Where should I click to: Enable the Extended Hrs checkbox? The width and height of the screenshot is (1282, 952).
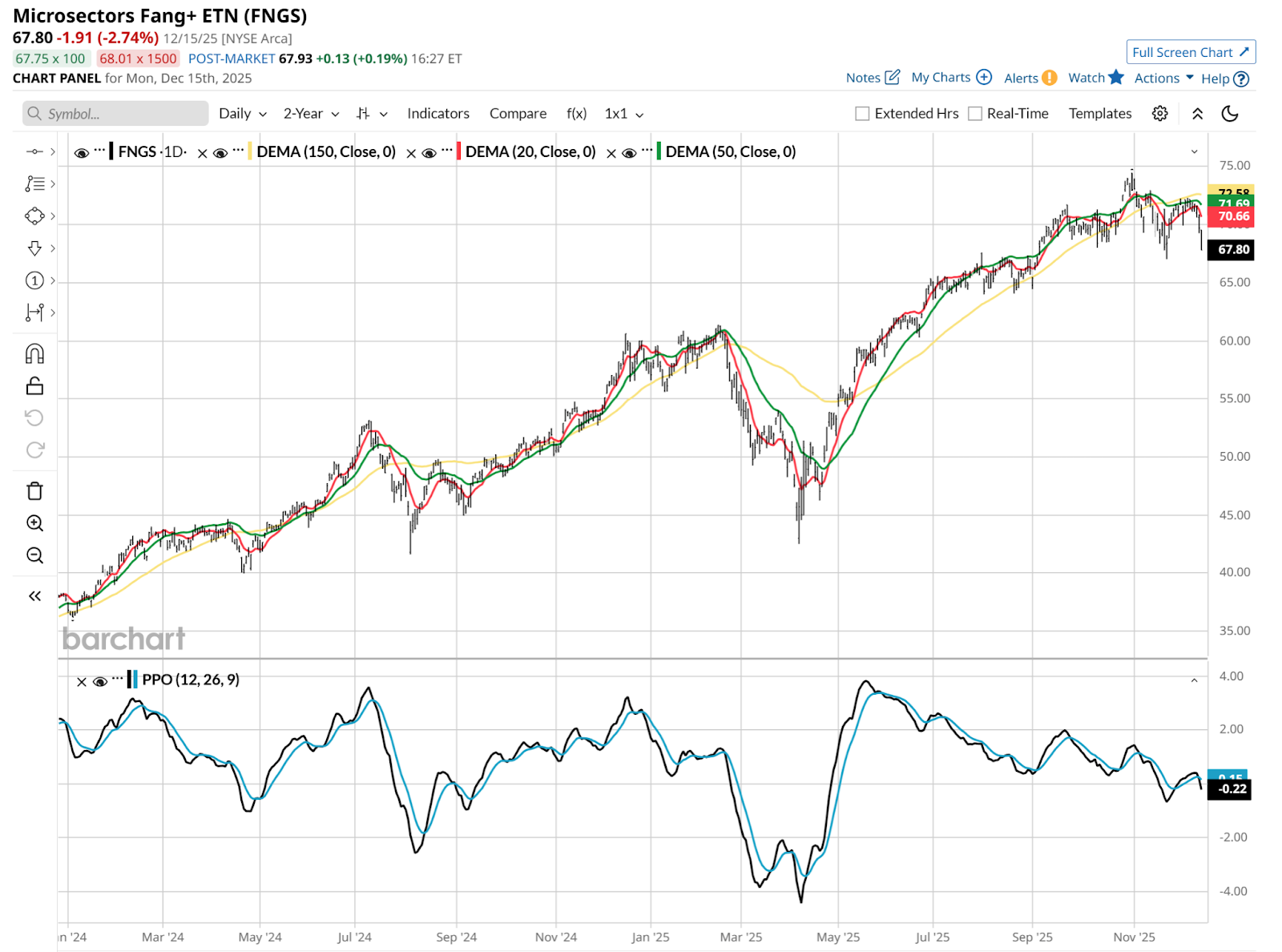(x=862, y=114)
